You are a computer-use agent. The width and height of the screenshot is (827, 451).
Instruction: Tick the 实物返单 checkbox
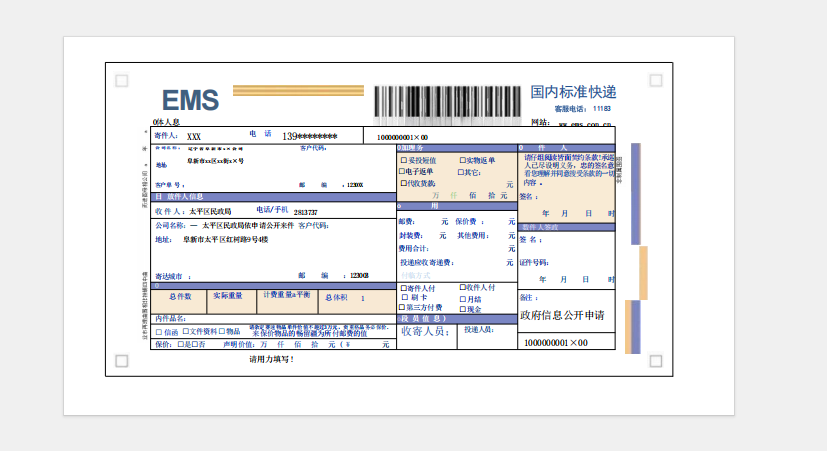tap(463, 160)
